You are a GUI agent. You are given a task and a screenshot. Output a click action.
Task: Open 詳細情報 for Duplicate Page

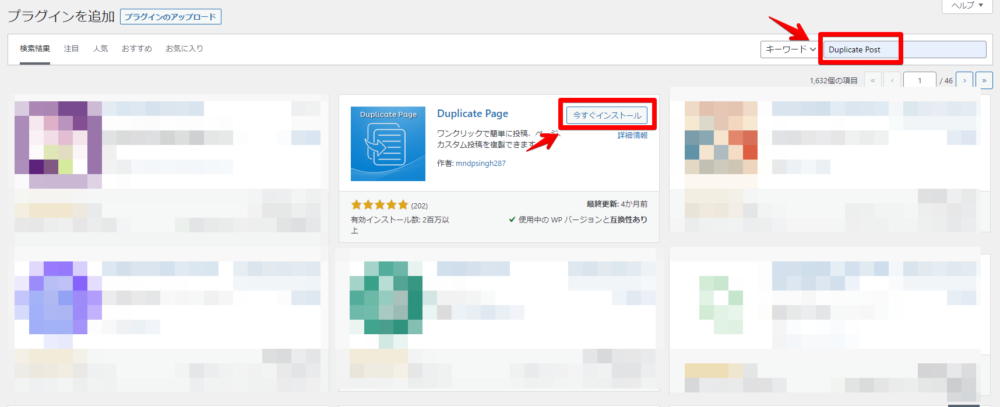pos(633,135)
